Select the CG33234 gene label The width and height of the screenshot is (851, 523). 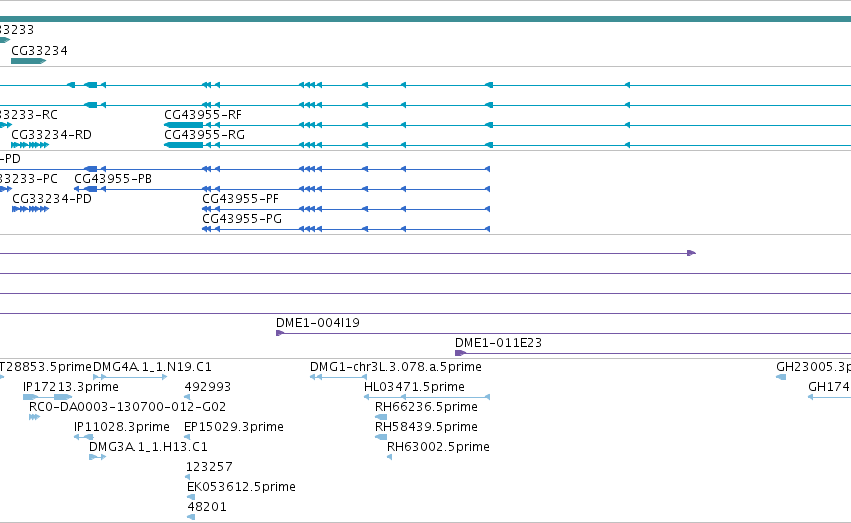pos(39,50)
